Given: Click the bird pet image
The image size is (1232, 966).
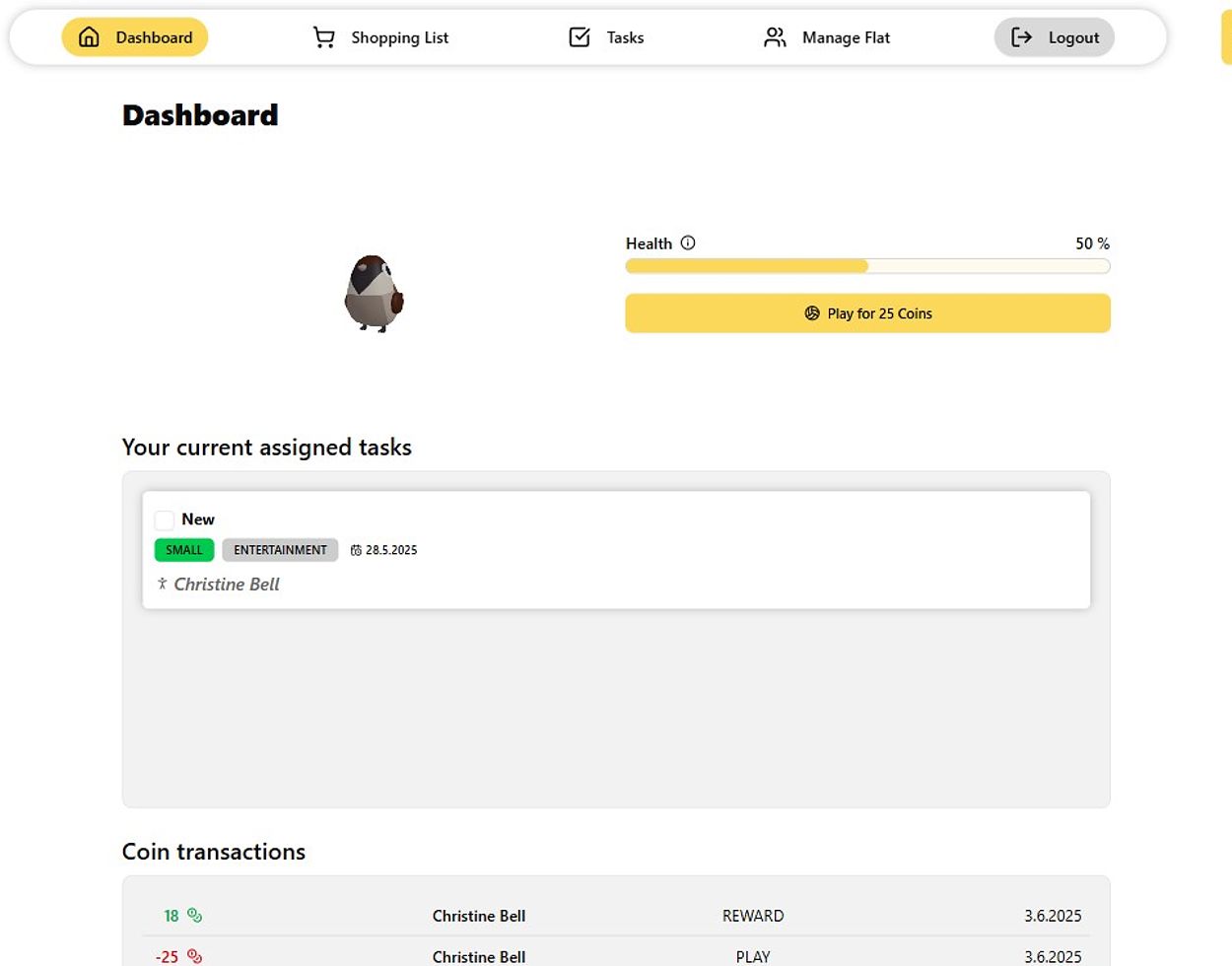Looking at the screenshot, I should point(374,294).
